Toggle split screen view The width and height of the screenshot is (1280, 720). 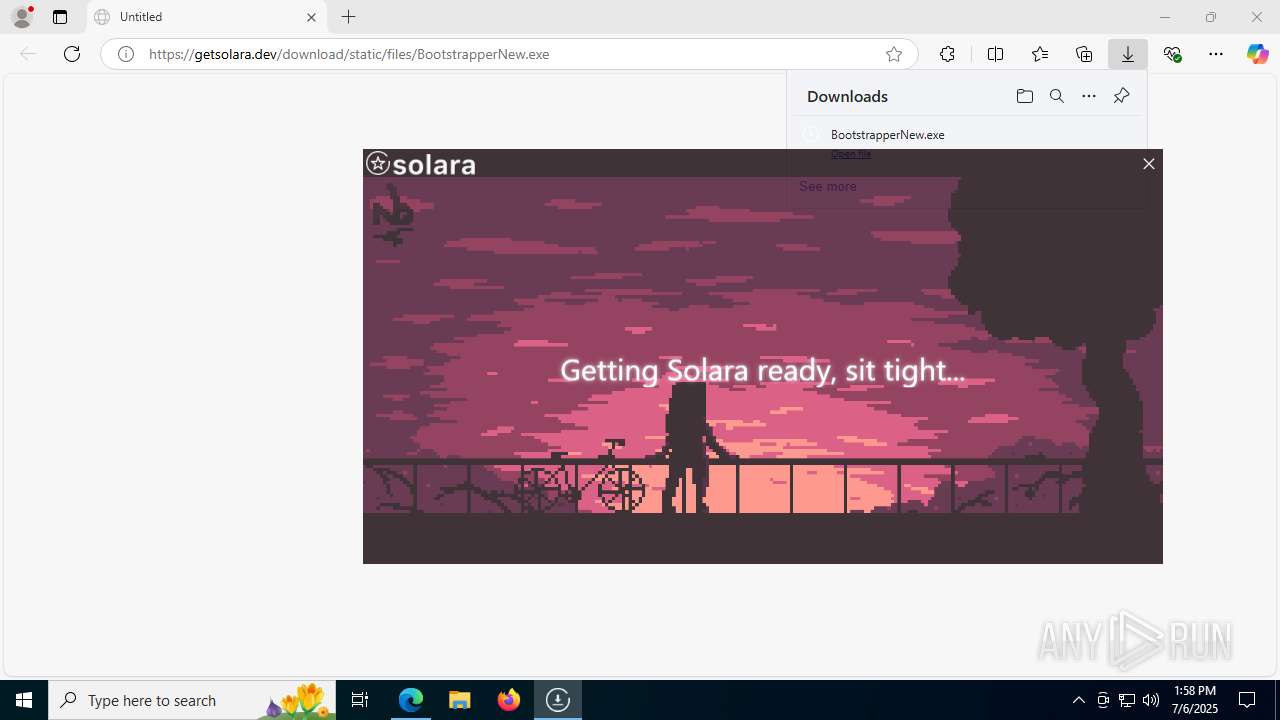tap(995, 54)
